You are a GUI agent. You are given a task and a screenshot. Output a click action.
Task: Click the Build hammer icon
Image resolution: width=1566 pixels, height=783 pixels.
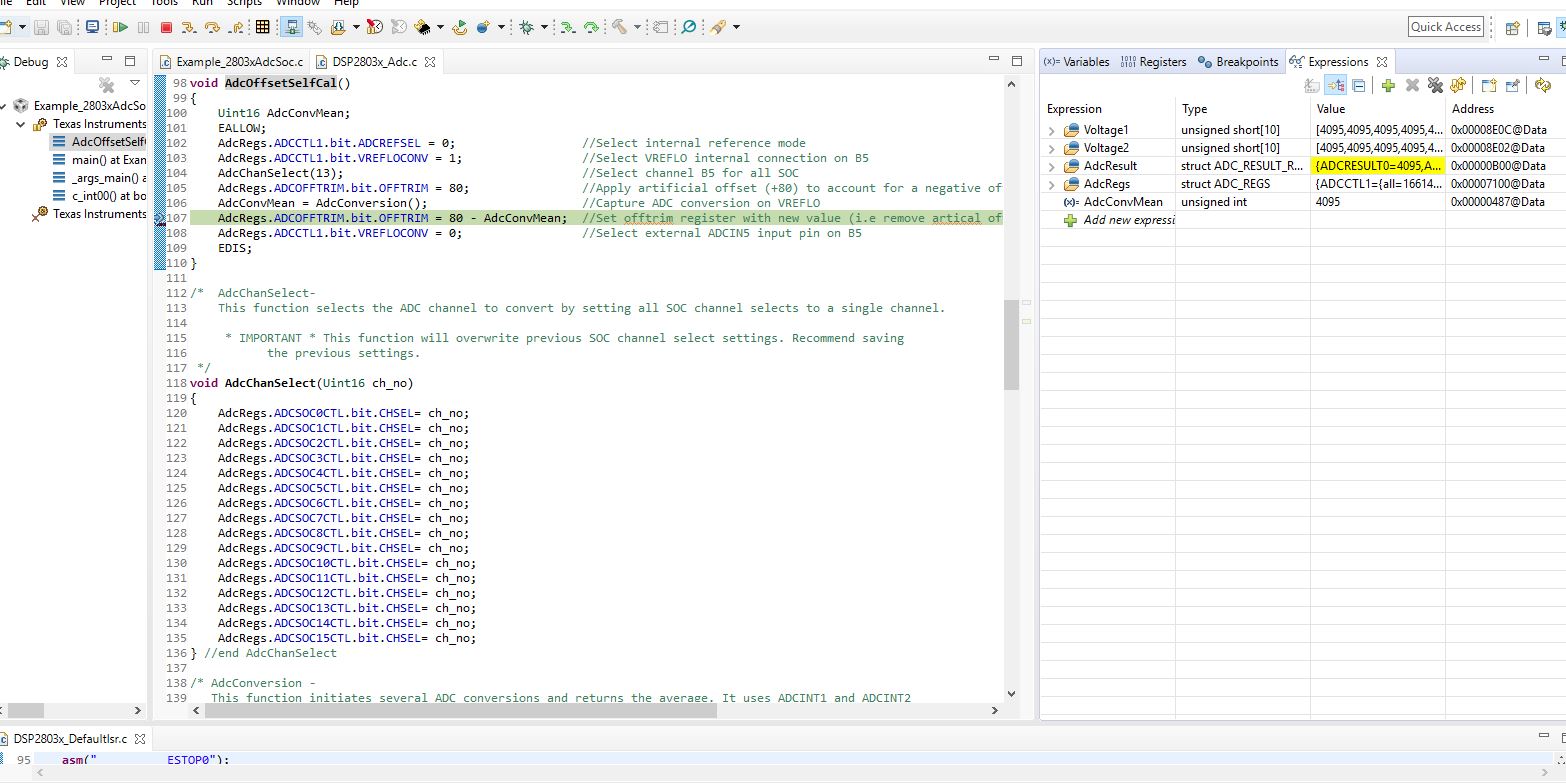coord(618,27)
